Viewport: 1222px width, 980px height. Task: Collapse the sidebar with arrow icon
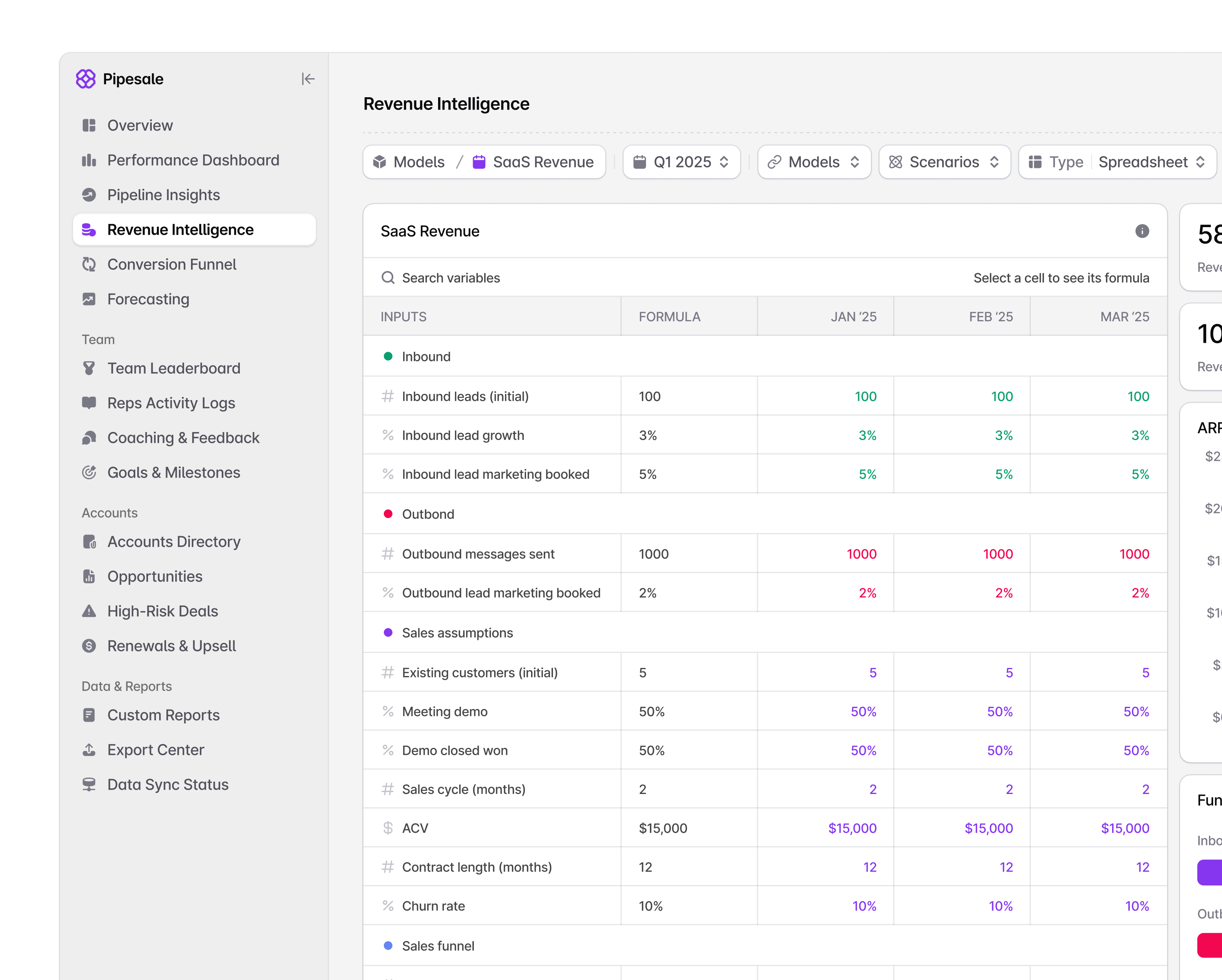point(308,79)
